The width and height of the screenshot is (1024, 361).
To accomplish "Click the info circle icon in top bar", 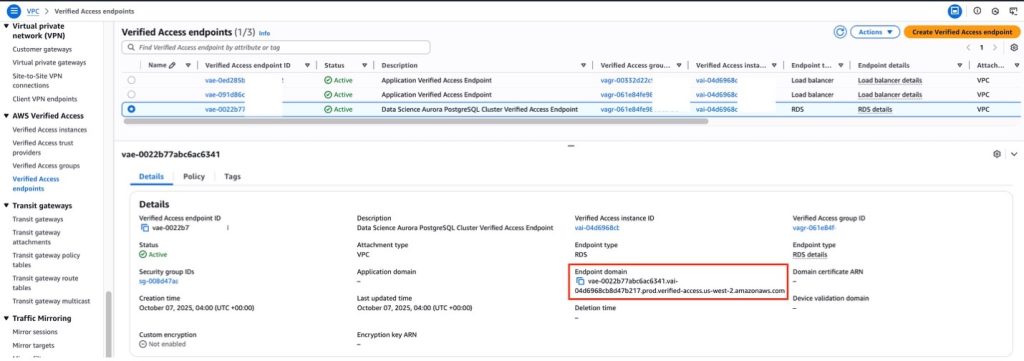I will 977,11.
